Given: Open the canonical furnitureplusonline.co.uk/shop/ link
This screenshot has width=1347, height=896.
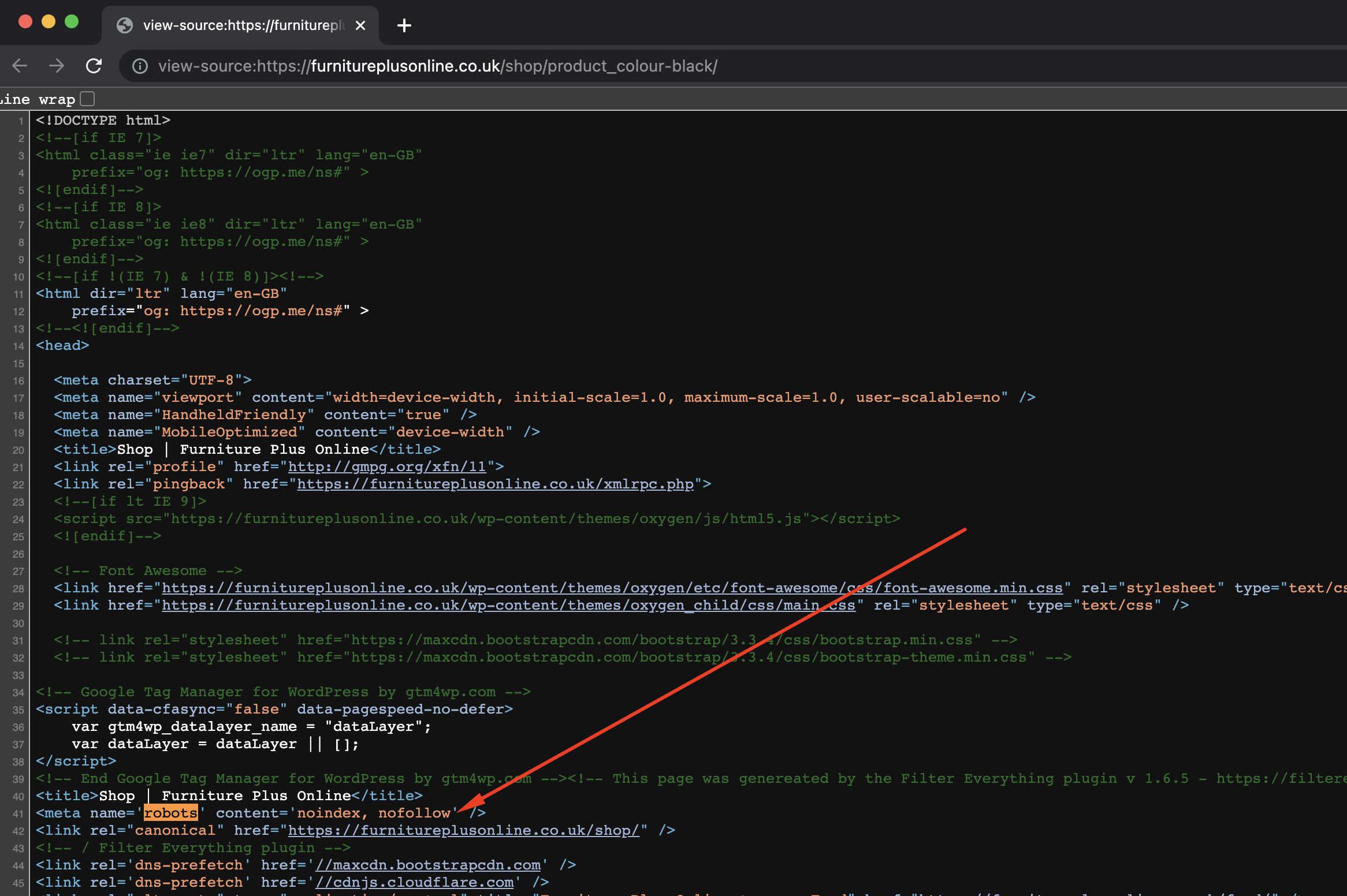Looking at the screenshot, I should [x=464, y=830].
